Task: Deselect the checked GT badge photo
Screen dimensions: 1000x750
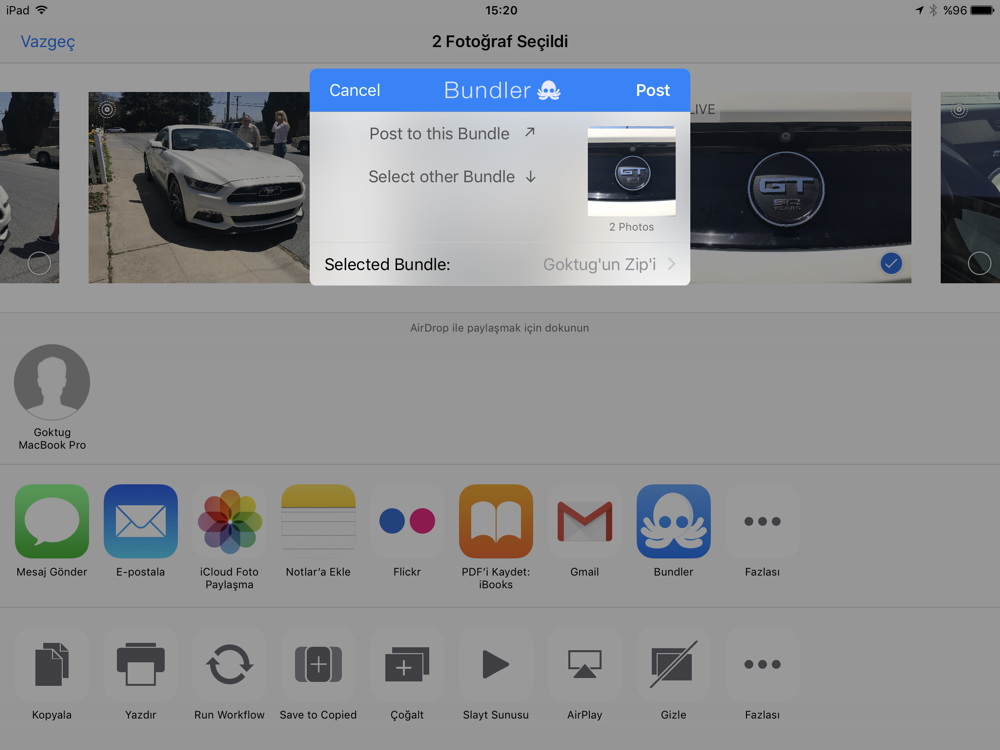Action: click(890, 263)
